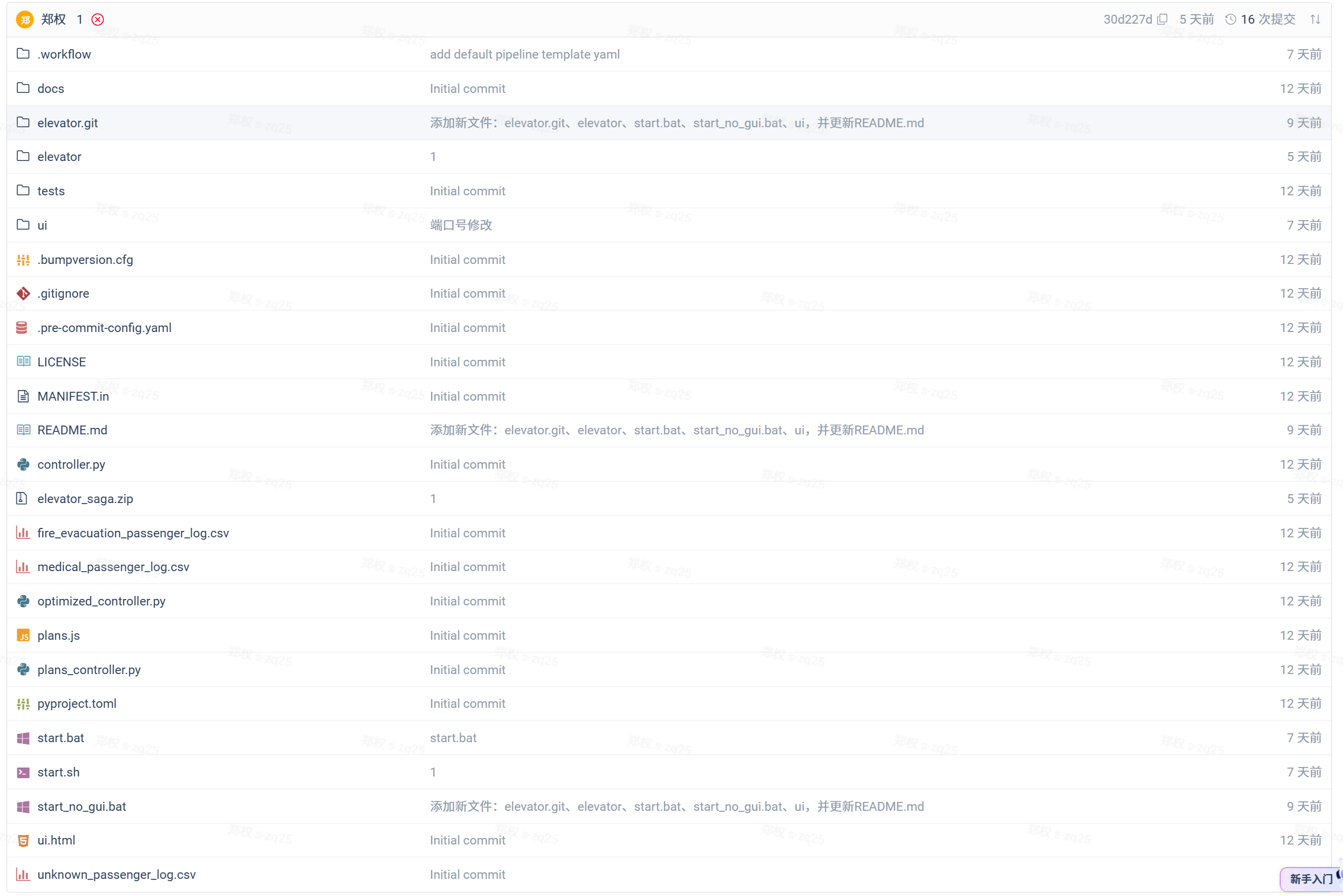Open the start.sh shell script
The image size is (1343, 896).
click(x=58, y=772)
